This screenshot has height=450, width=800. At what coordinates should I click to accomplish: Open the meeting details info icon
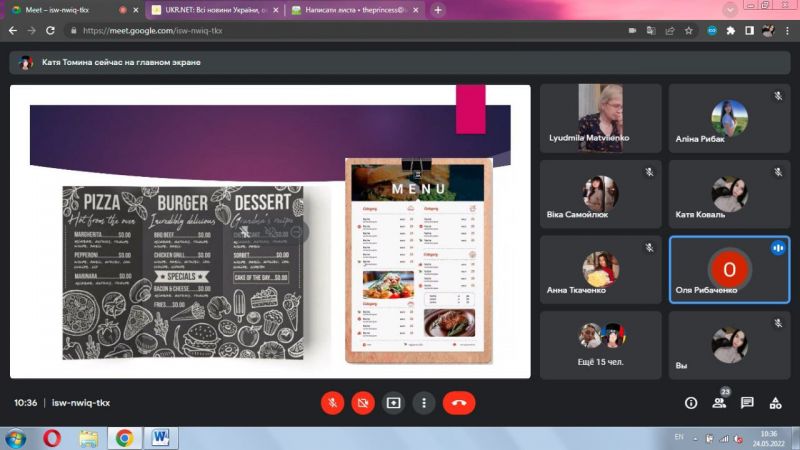691,403
